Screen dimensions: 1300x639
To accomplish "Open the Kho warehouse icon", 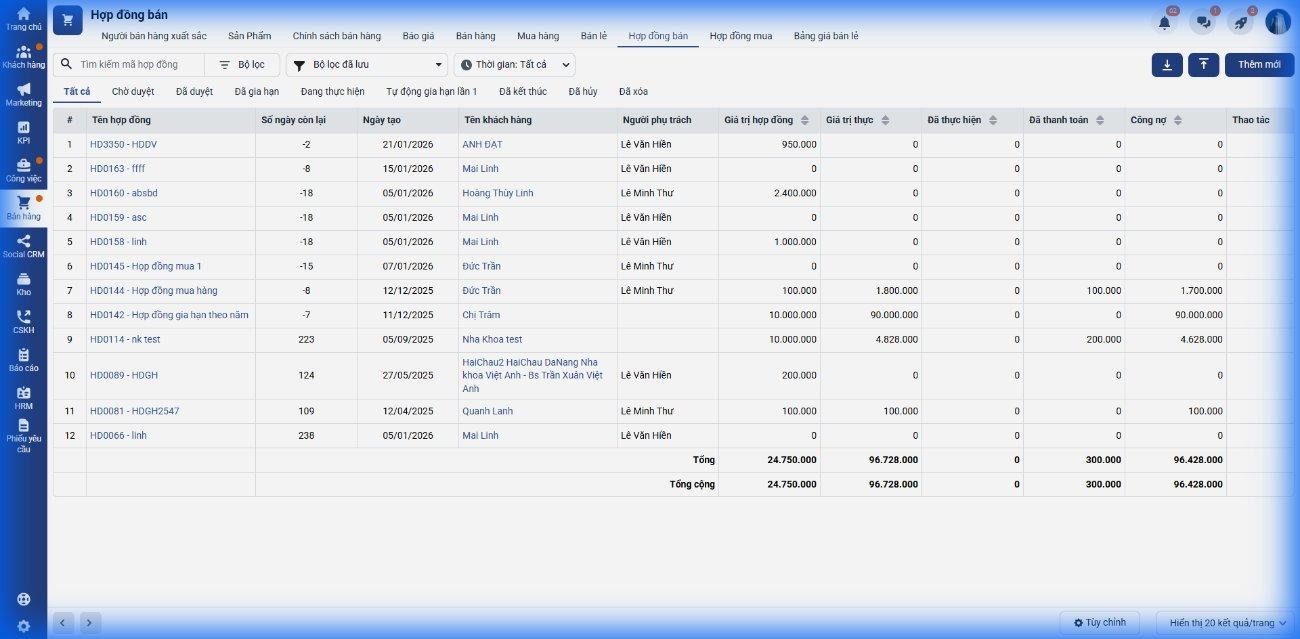I will tap(23, 280).
